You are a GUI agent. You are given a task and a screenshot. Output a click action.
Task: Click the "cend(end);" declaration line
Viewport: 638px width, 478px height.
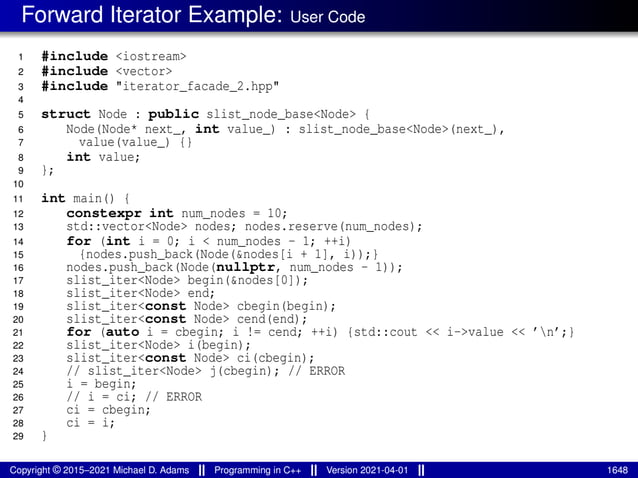pos(187,319)
